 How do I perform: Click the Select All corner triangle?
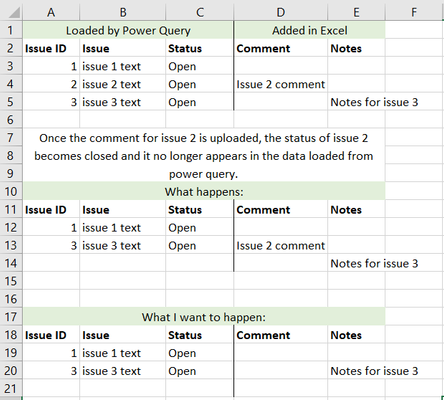point(13,13)
